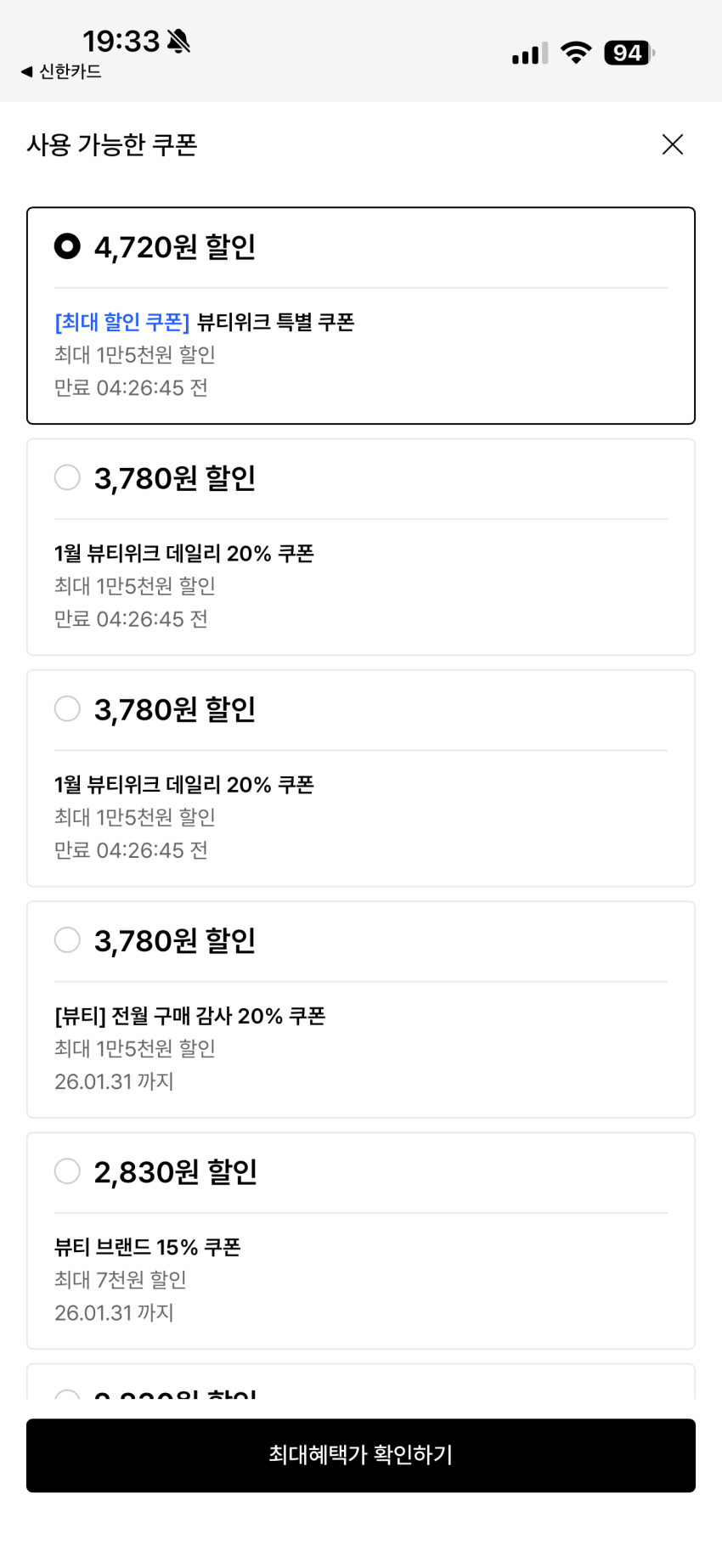
Task: Tap the Wi-Fi status icon
Action: tap(576, 53)
